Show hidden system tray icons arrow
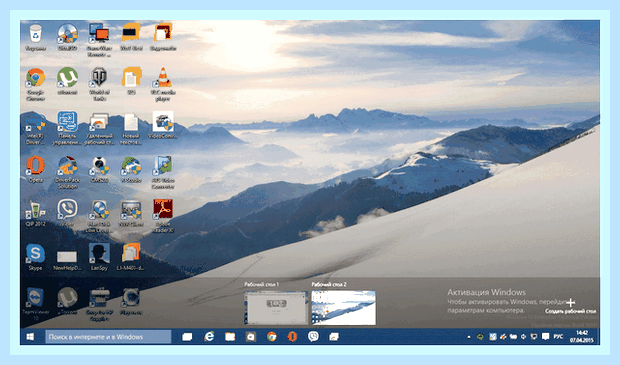 (x=469, y=337)
